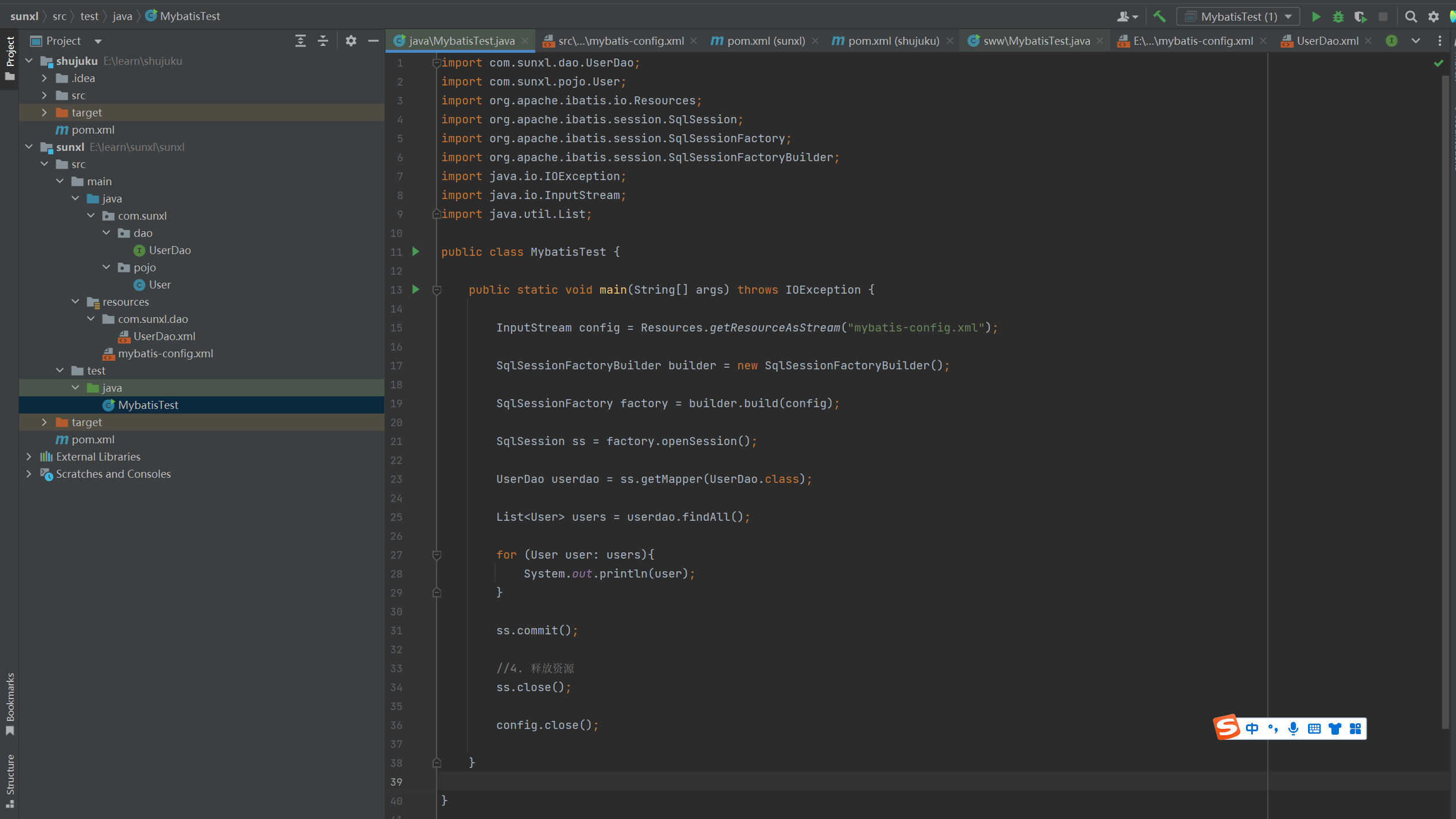
Task: Open Search Everywhere via the magnifier icon
Action: point(1411,17)
